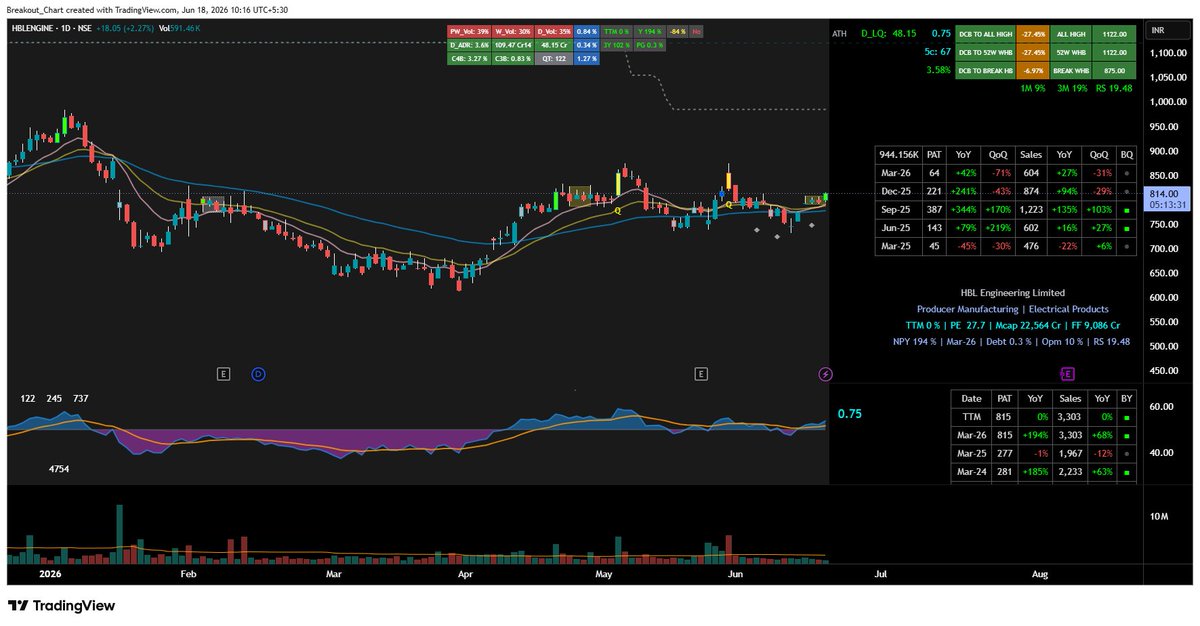The width and height of the screenshot is (1200, 626).
Task: Click the W_Vol: 30% badge
Action: 511,32
